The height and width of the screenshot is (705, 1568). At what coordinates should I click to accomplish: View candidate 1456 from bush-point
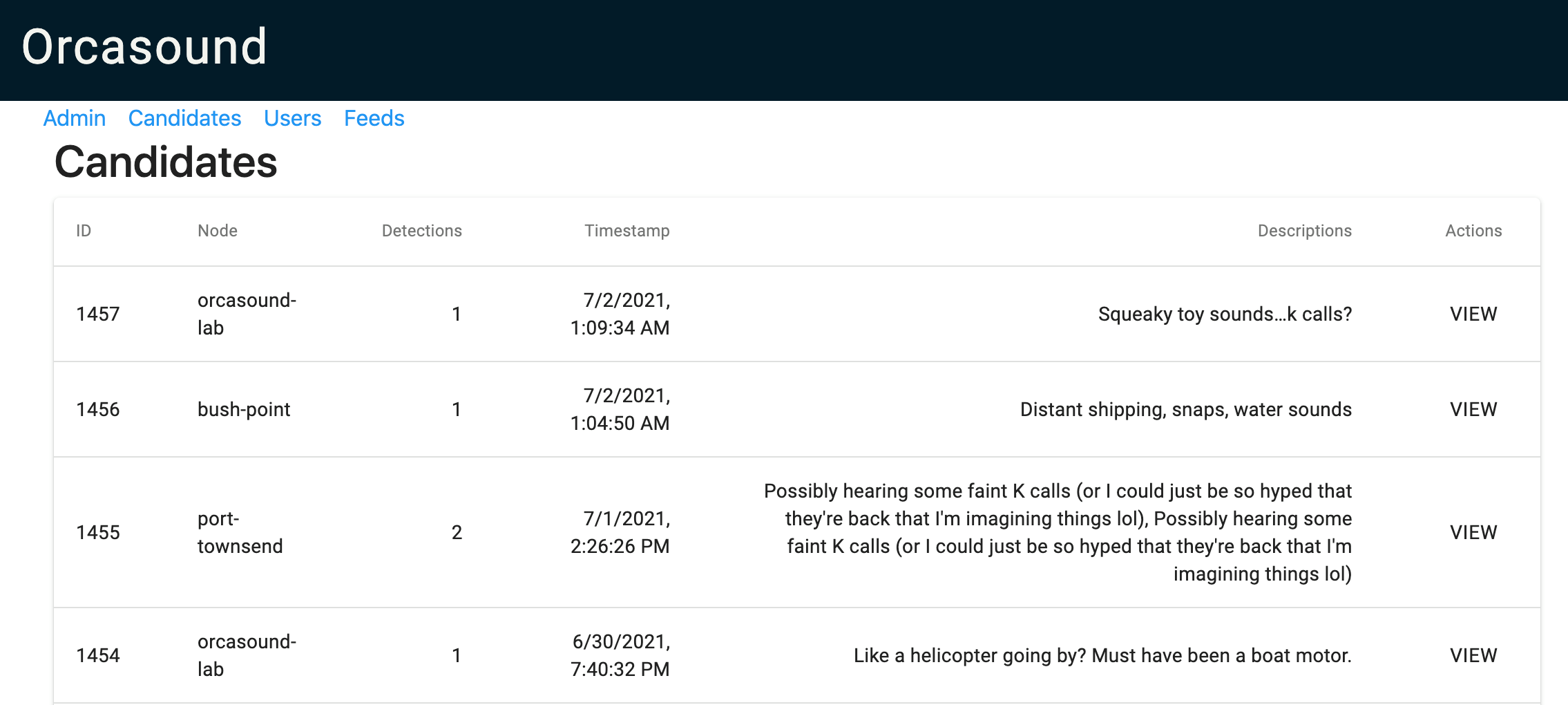click(x=1473, y=409)
